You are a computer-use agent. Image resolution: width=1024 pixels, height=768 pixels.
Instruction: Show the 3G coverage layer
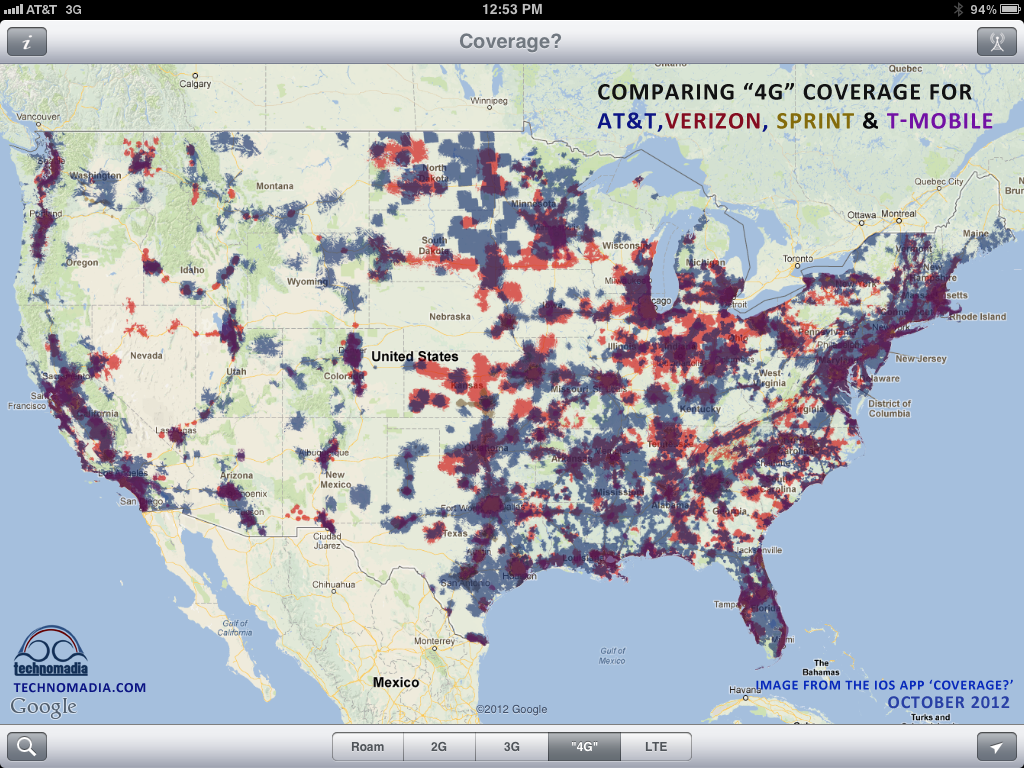(x=511, y=747)
